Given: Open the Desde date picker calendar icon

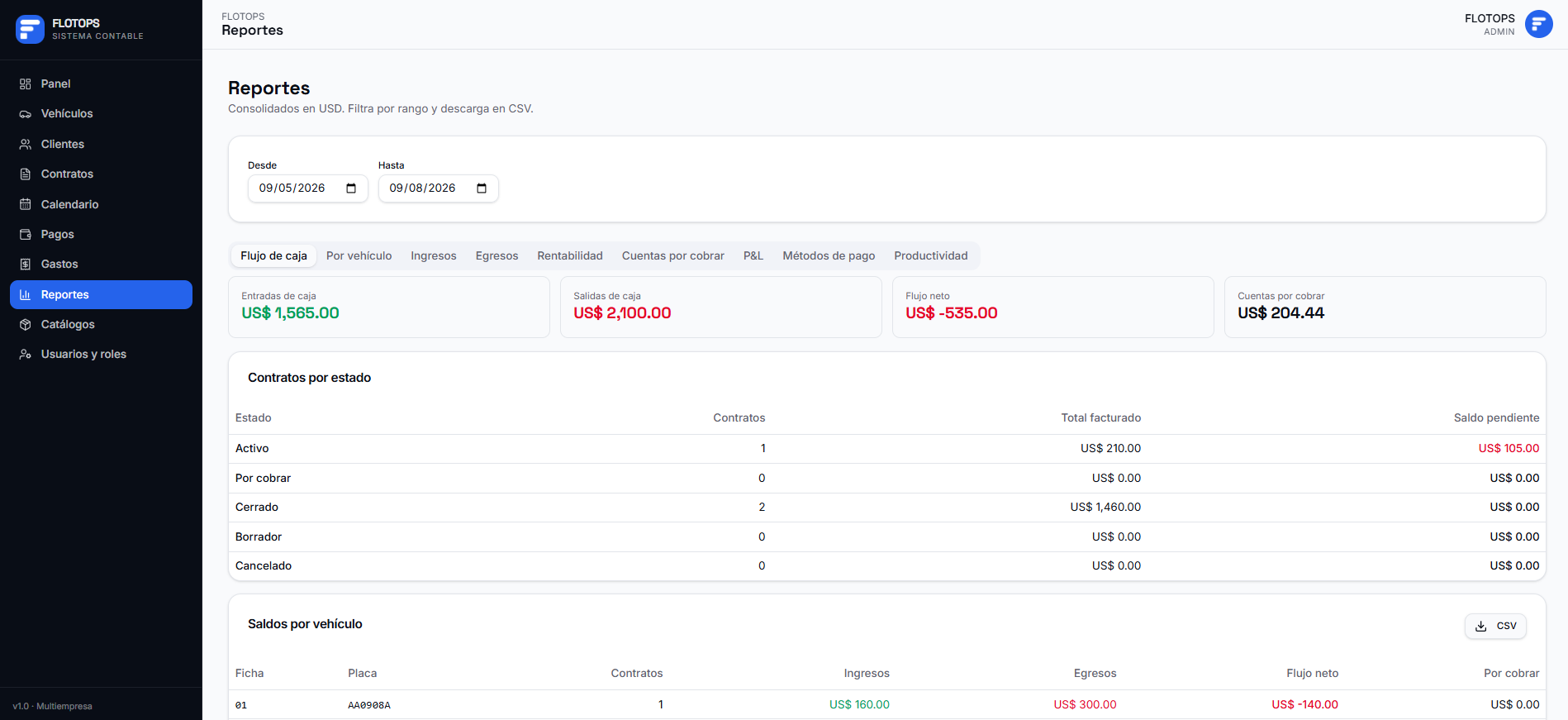Looking at the screenshot, I should pyautogui.click(x=351, y=188).
